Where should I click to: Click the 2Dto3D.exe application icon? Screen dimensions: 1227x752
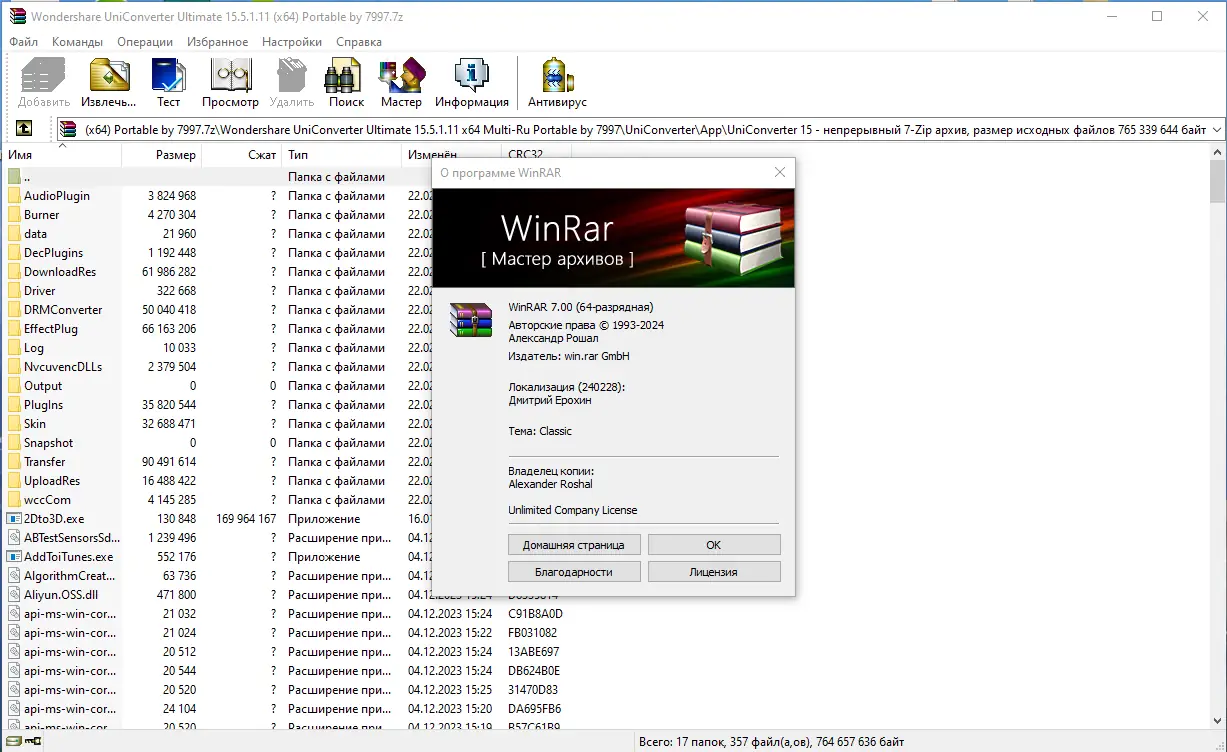click(14, 519)
